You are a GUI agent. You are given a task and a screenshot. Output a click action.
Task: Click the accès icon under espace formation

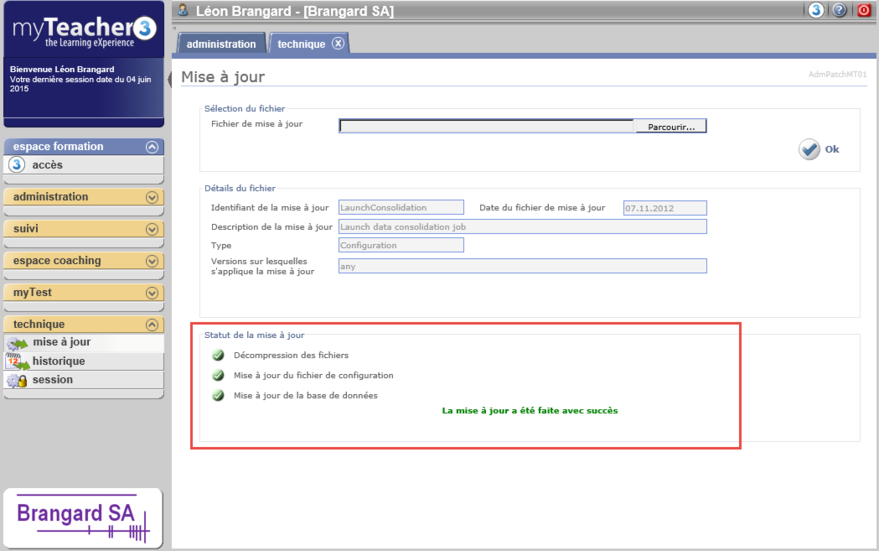(16, 165)
